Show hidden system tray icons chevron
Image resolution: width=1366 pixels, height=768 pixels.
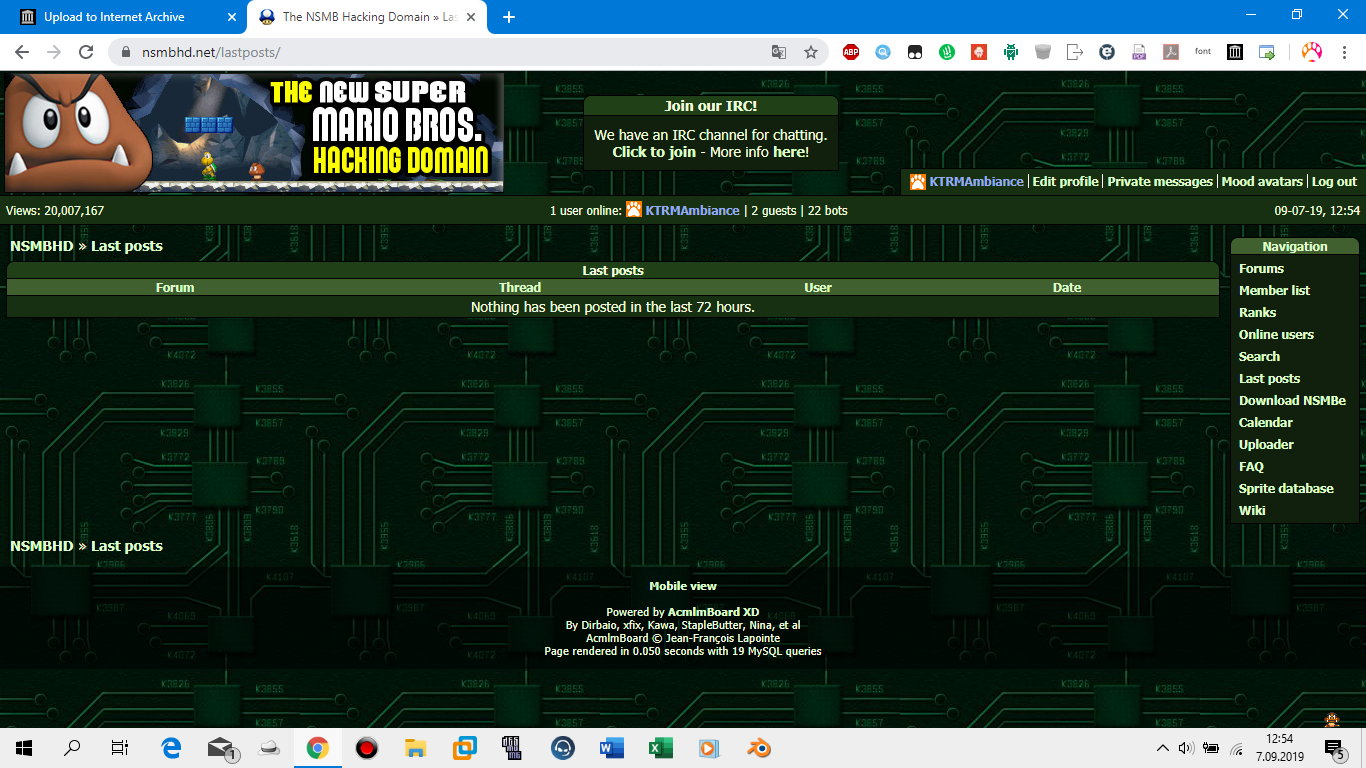1162,748
